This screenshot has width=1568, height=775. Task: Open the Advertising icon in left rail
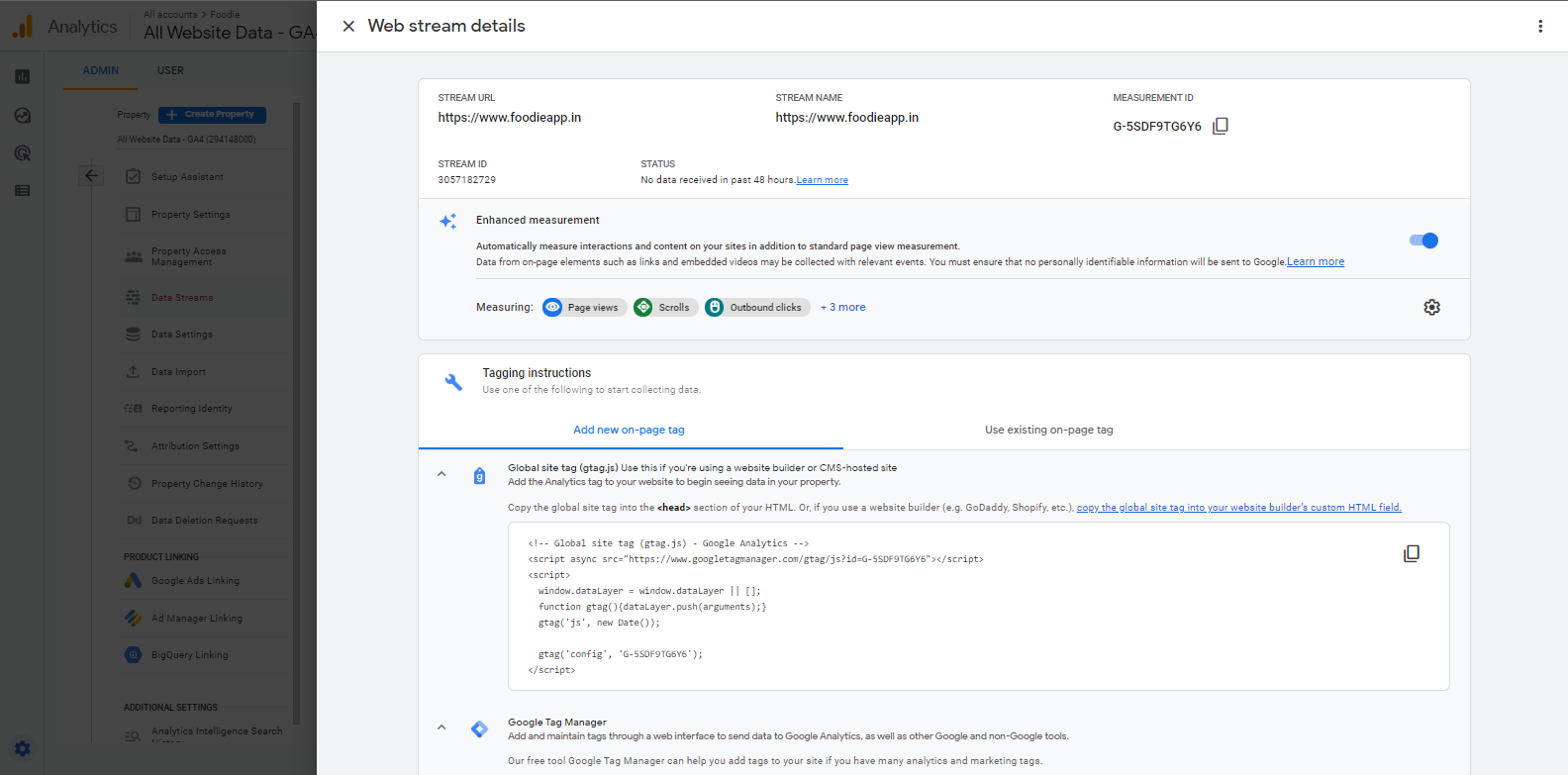23,153
